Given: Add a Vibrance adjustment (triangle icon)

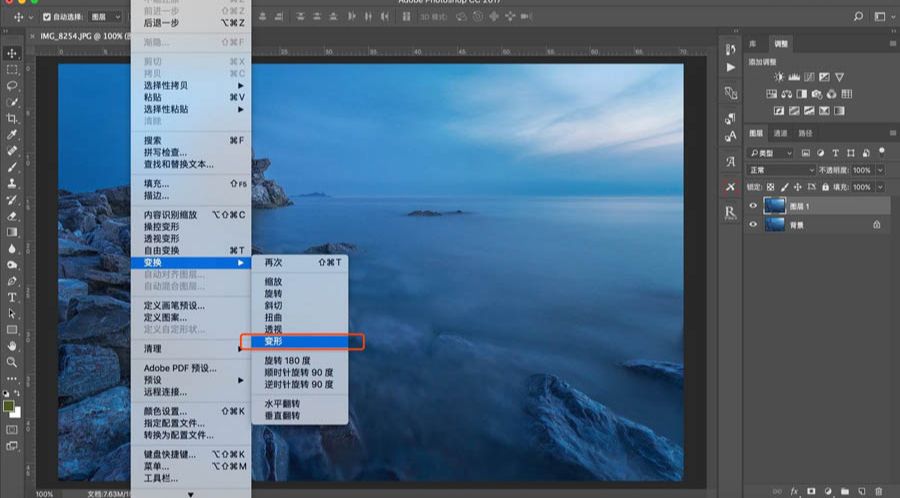Looking at the screenshot, I should (x=840, y=77).
